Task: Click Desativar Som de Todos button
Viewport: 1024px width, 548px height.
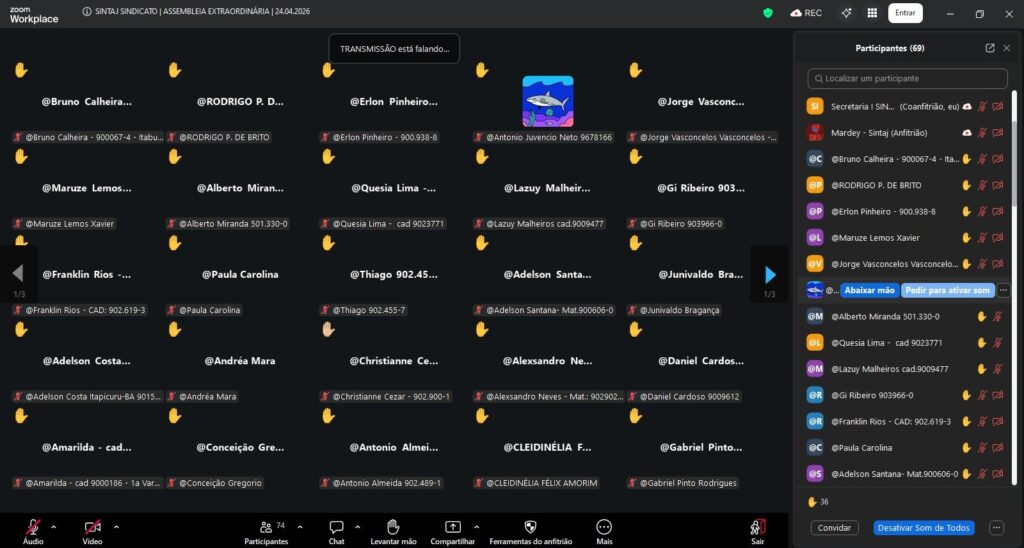Action: (x=924, y=528)
